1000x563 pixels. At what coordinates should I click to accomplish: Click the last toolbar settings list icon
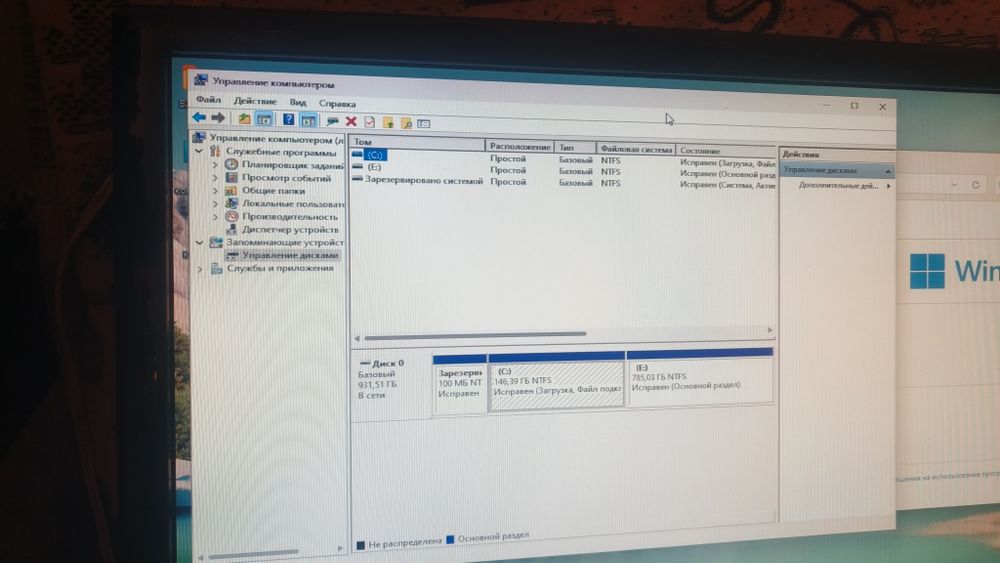(424, 124)
